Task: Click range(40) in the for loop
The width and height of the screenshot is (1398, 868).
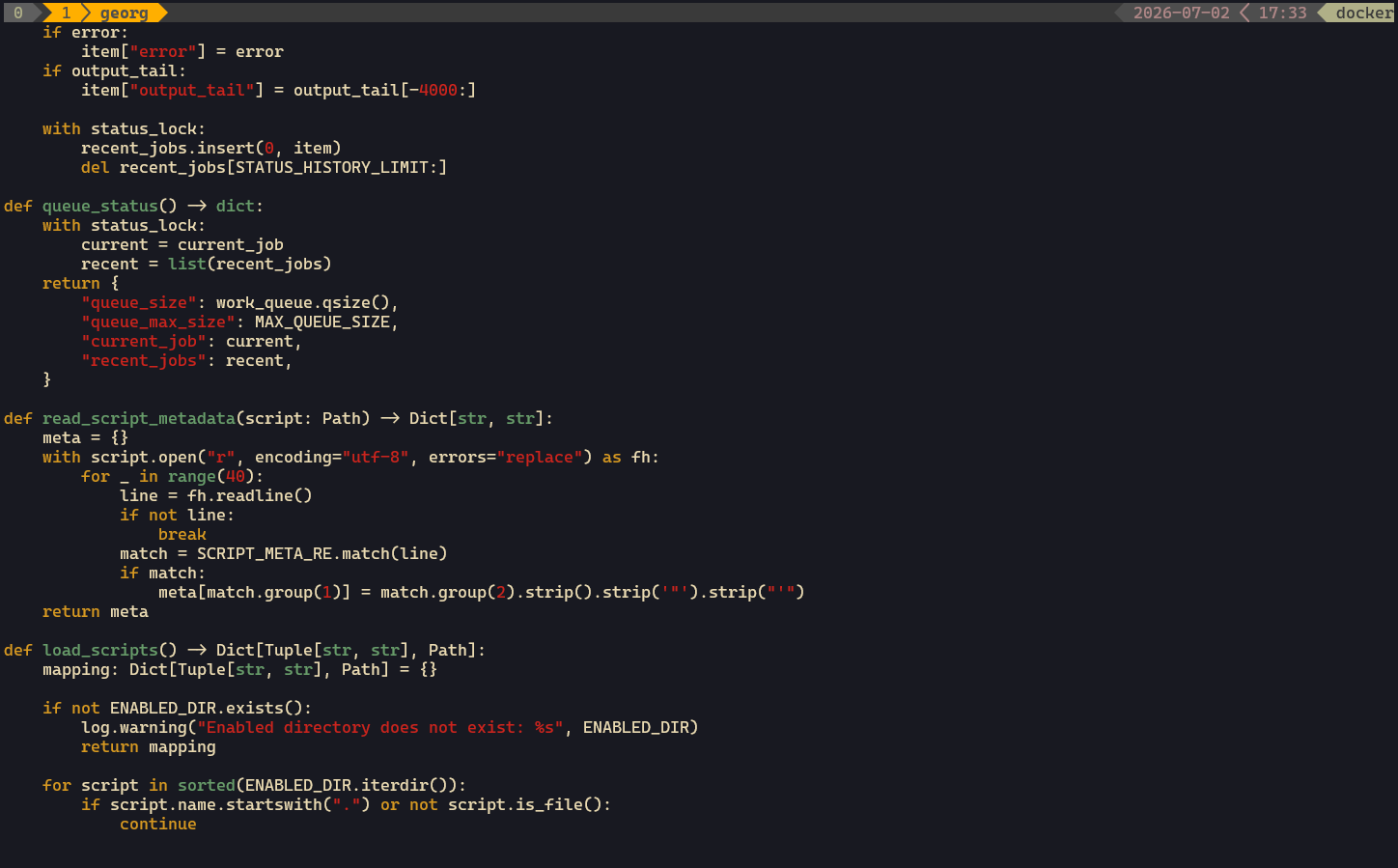Action: coord(211,476)
